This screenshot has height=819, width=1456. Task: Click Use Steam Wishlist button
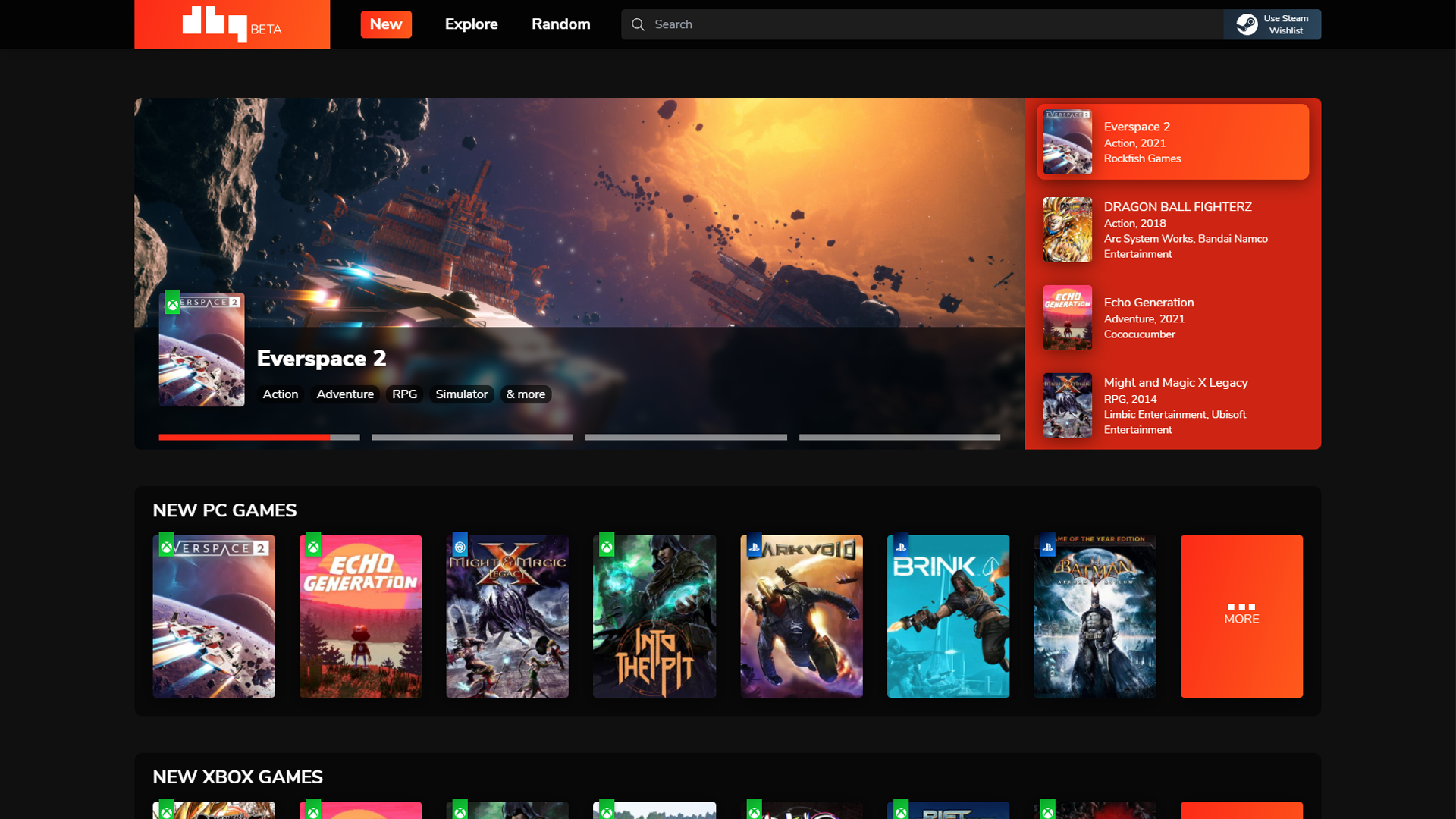[x=1272, y=24]
